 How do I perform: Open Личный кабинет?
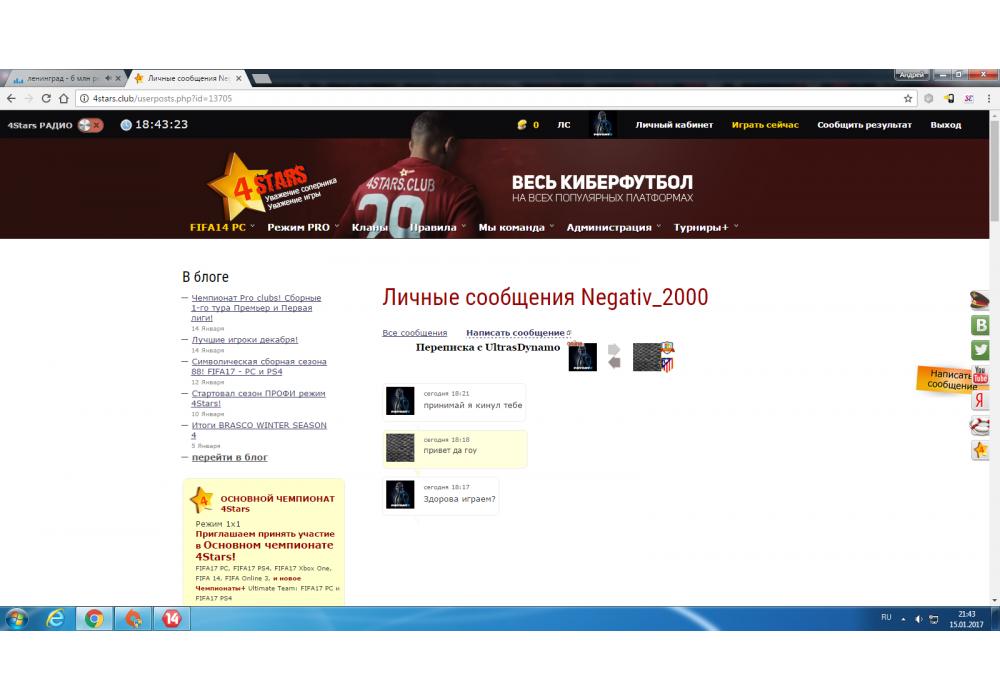(674, 125)
